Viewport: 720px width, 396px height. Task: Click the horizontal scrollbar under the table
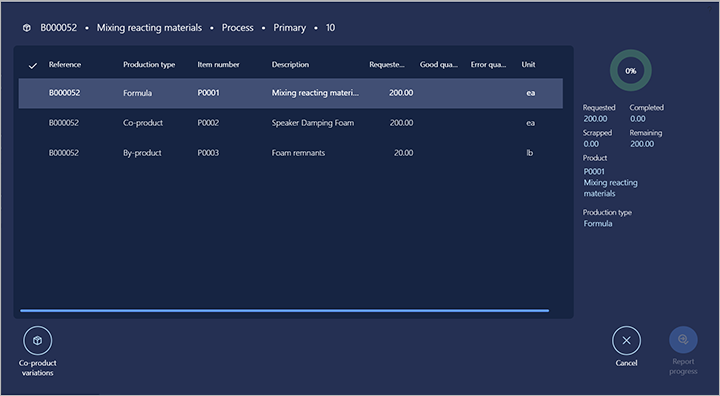coord(285,311)
